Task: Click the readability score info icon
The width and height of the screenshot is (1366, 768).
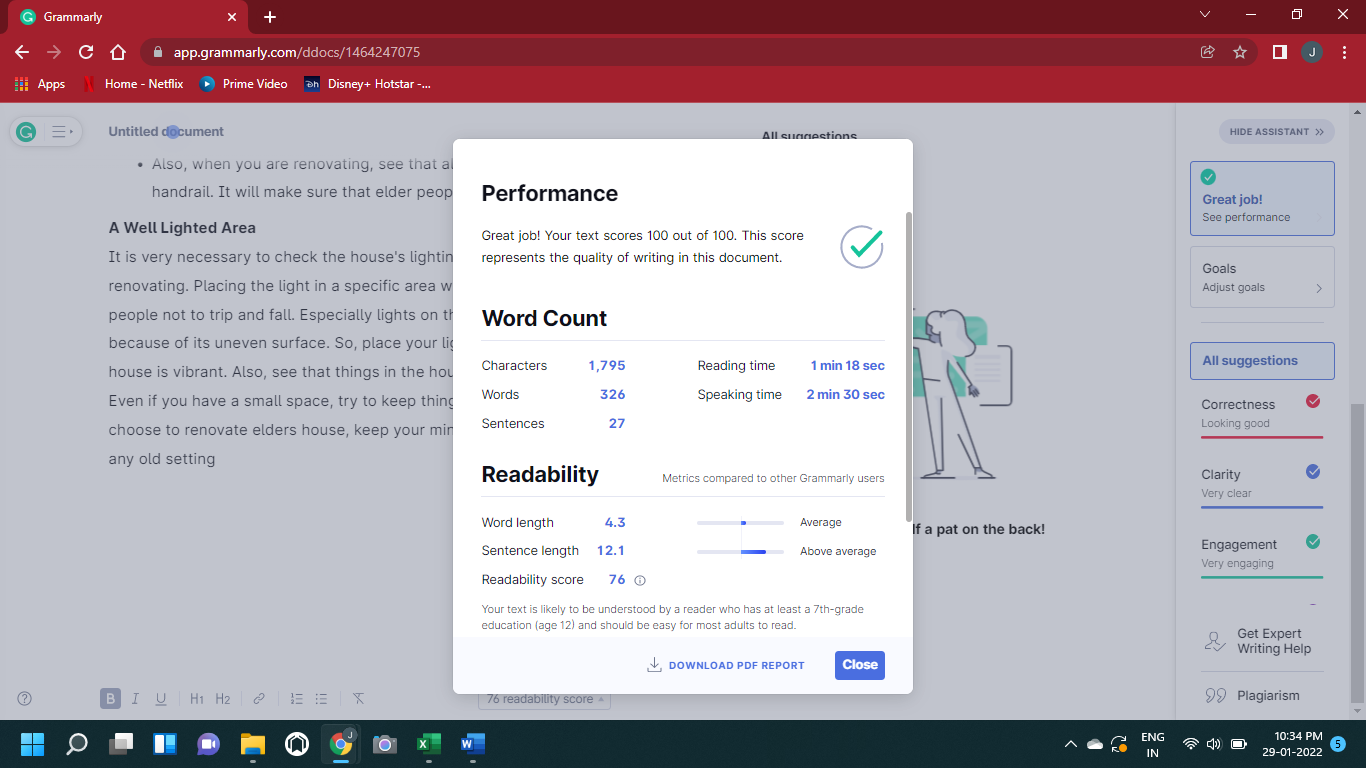Action: coord(640,580)
